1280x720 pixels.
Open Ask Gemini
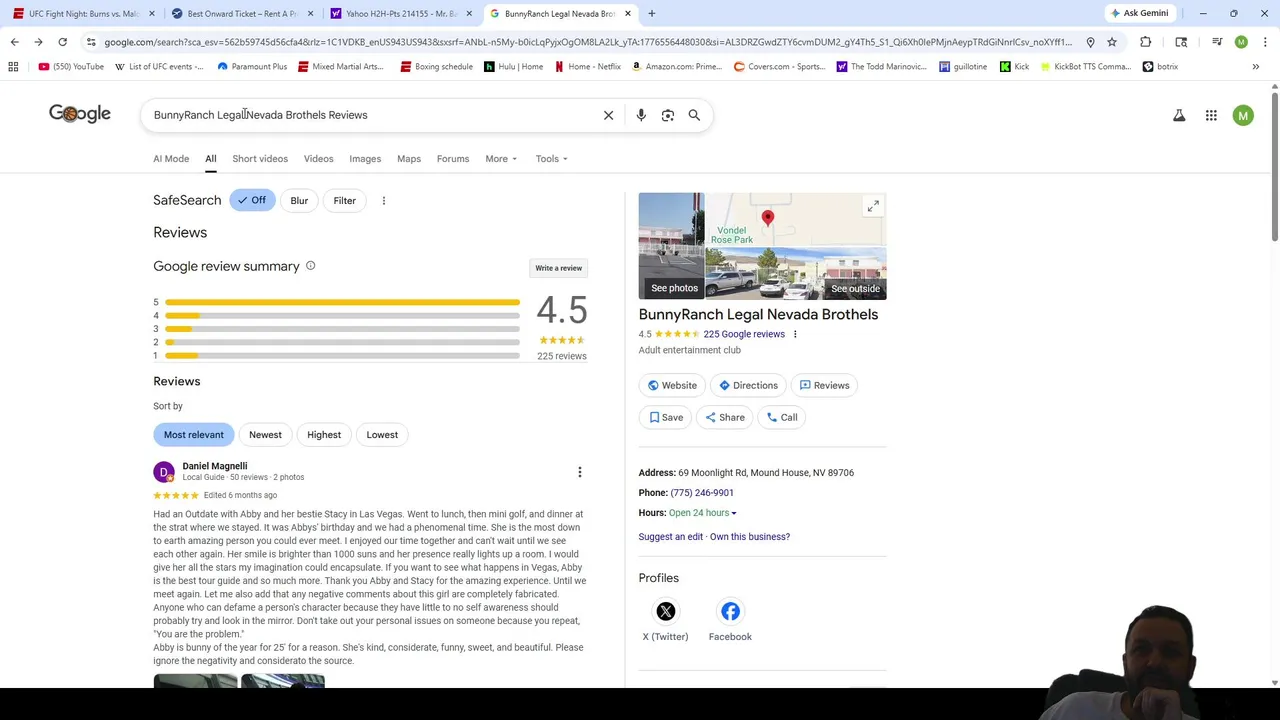click(x=1139, y=13)
